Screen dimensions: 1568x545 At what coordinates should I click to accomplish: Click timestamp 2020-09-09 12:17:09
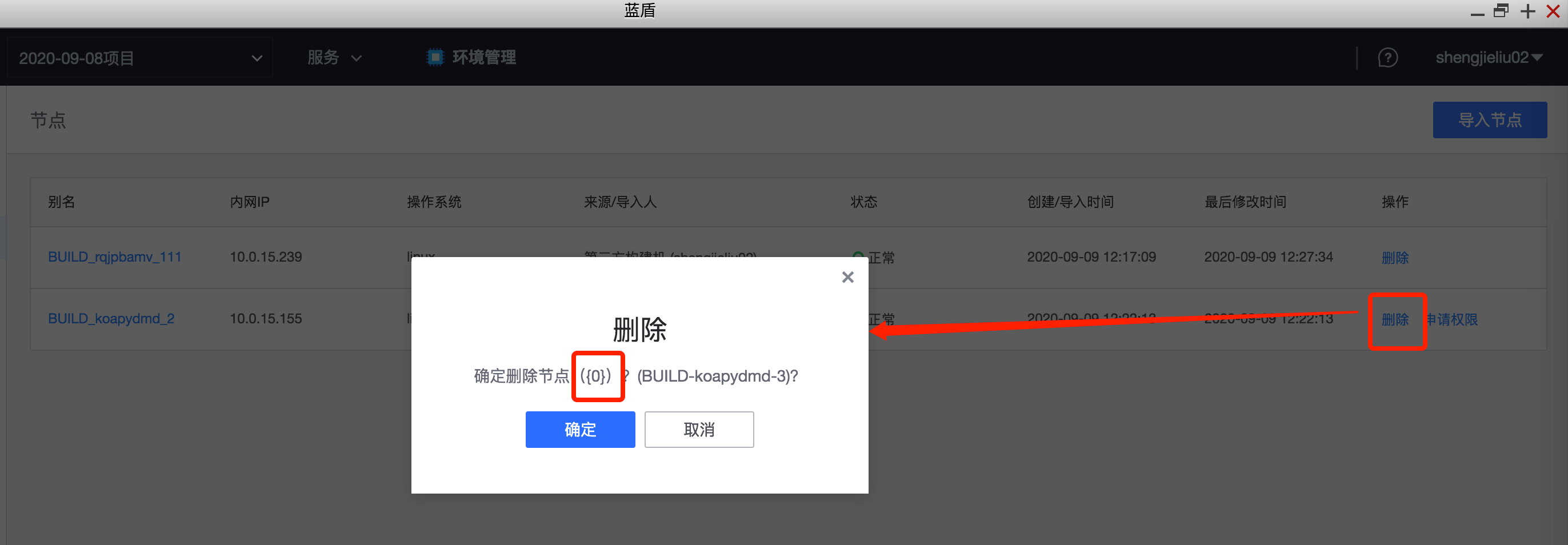tap(1091, 257)
